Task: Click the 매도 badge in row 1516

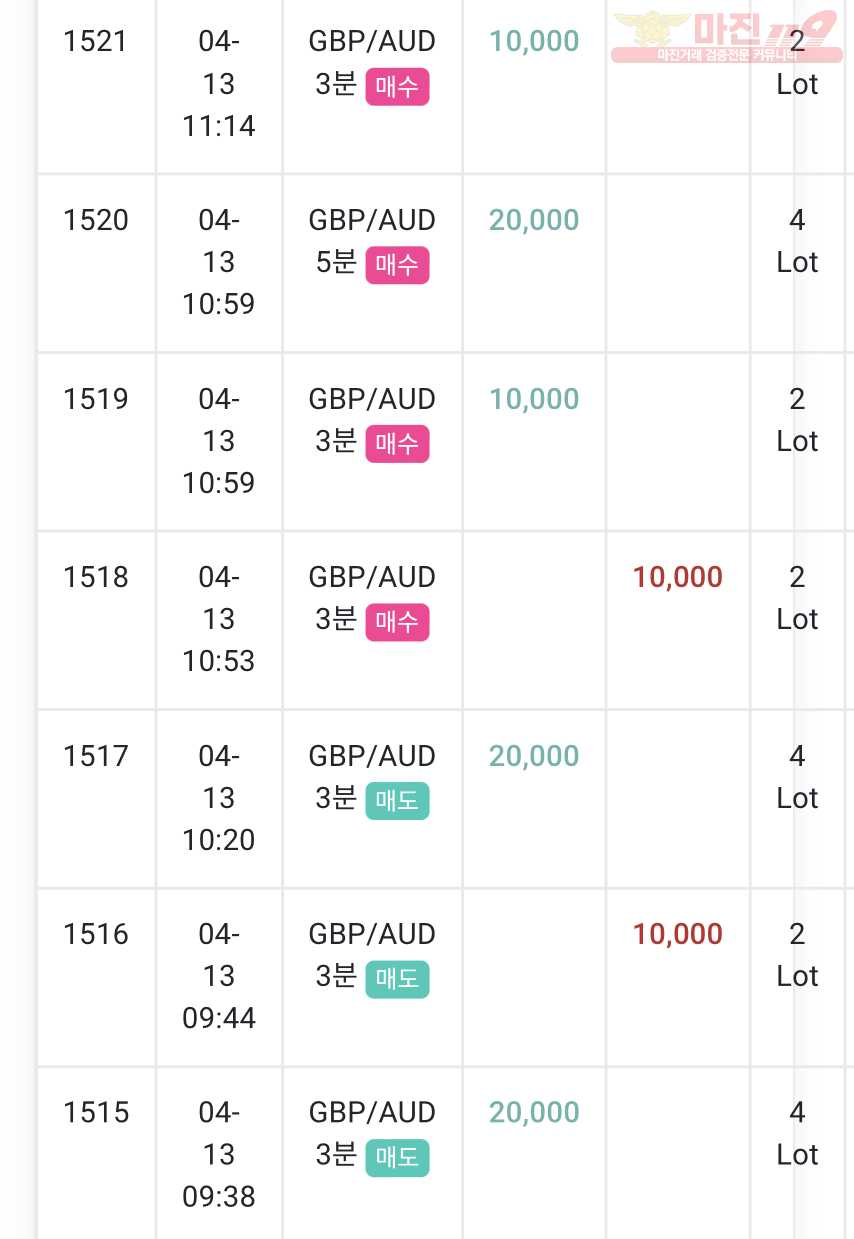Action: click(397, 980)
